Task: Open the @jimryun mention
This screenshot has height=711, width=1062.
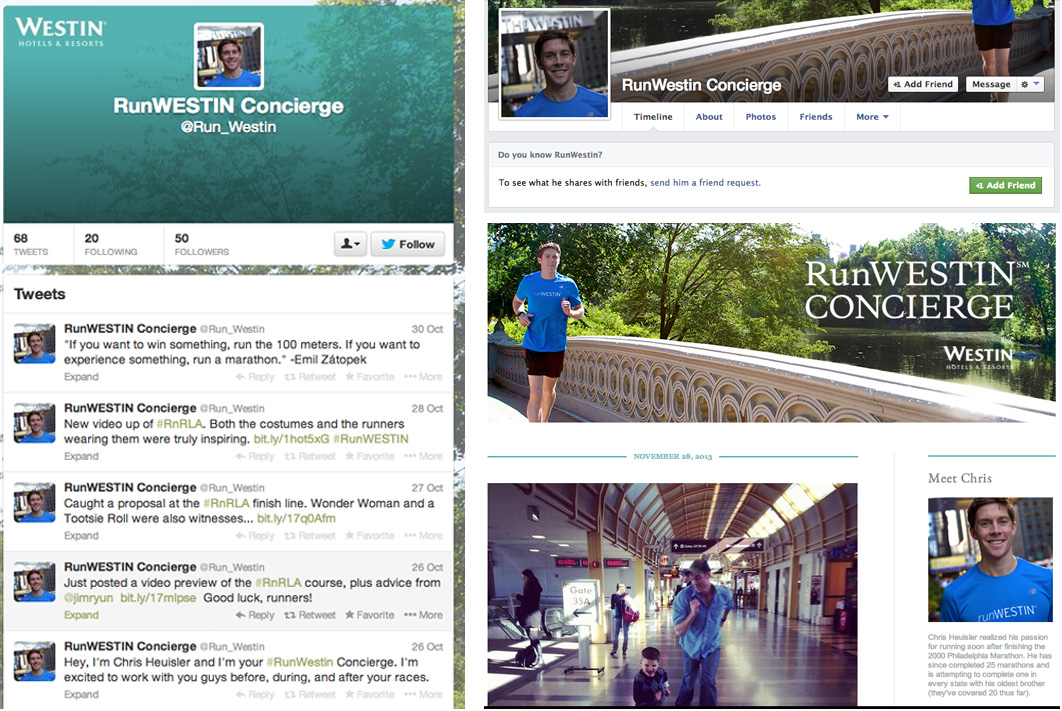Action: click(89, 598)
